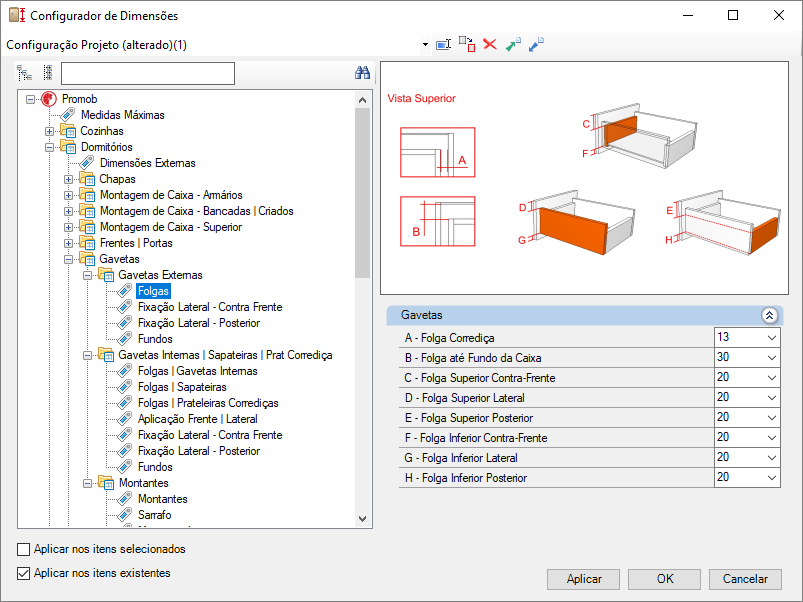This screenshot has height=602, width=803.
Task: Open G - Folga Inferior Lateral dropdown
Action: click(x=772, y=458)
